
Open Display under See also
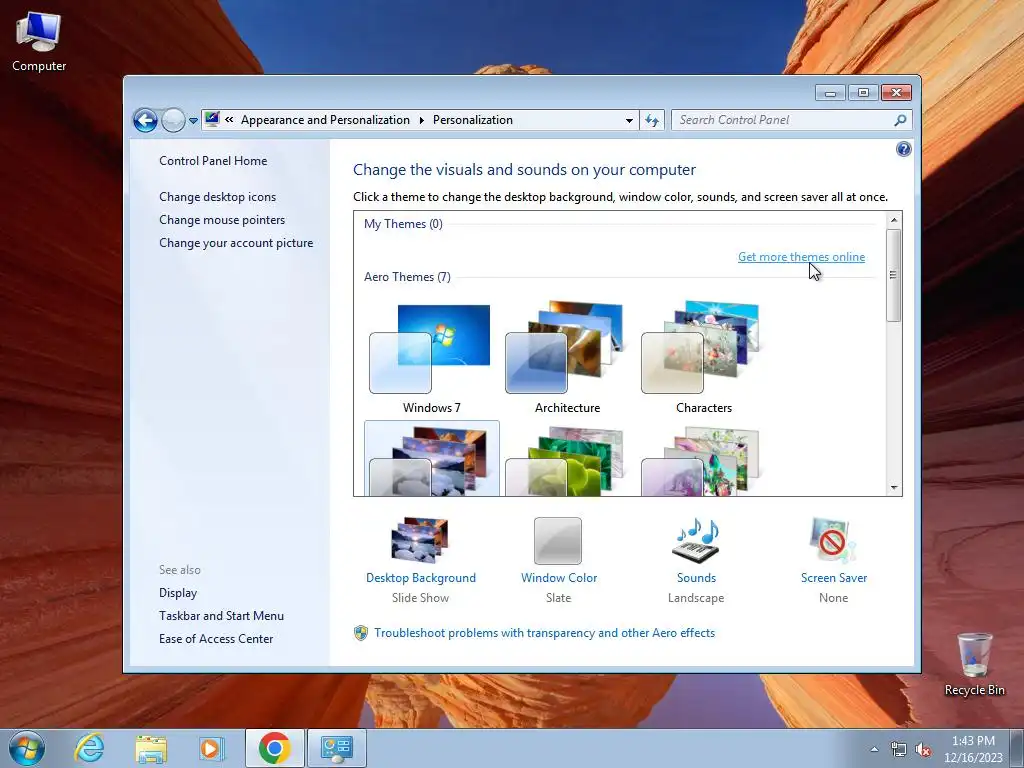coord(178,593)
